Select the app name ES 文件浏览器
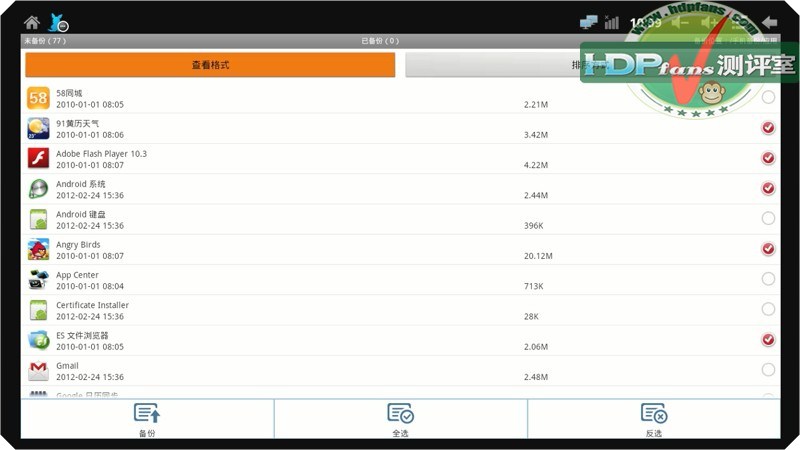800x450 pixels. click(82, 335)
